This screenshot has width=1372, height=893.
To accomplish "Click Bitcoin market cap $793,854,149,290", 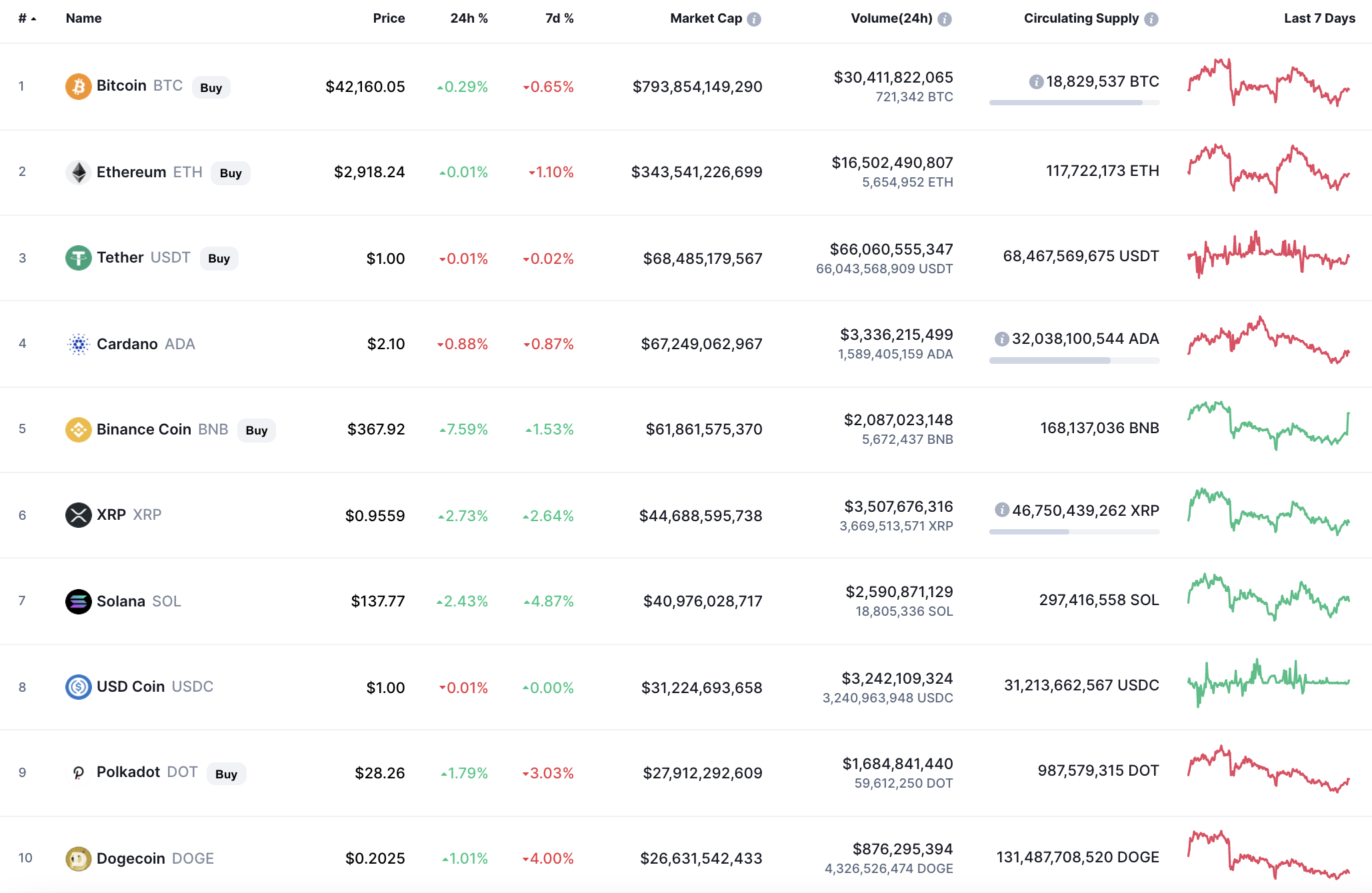I will pyautogui.click(x=697, y=87).
